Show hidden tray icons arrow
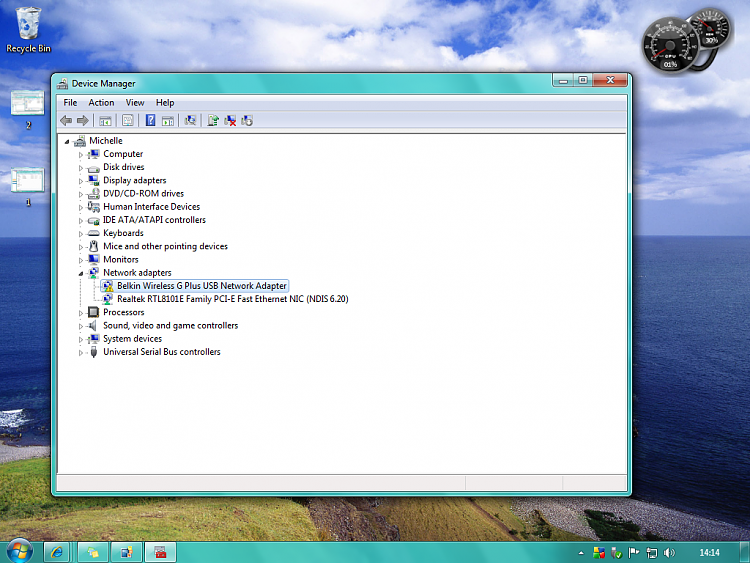The width and height of the screenshot is (750, 563). [581, 553]
